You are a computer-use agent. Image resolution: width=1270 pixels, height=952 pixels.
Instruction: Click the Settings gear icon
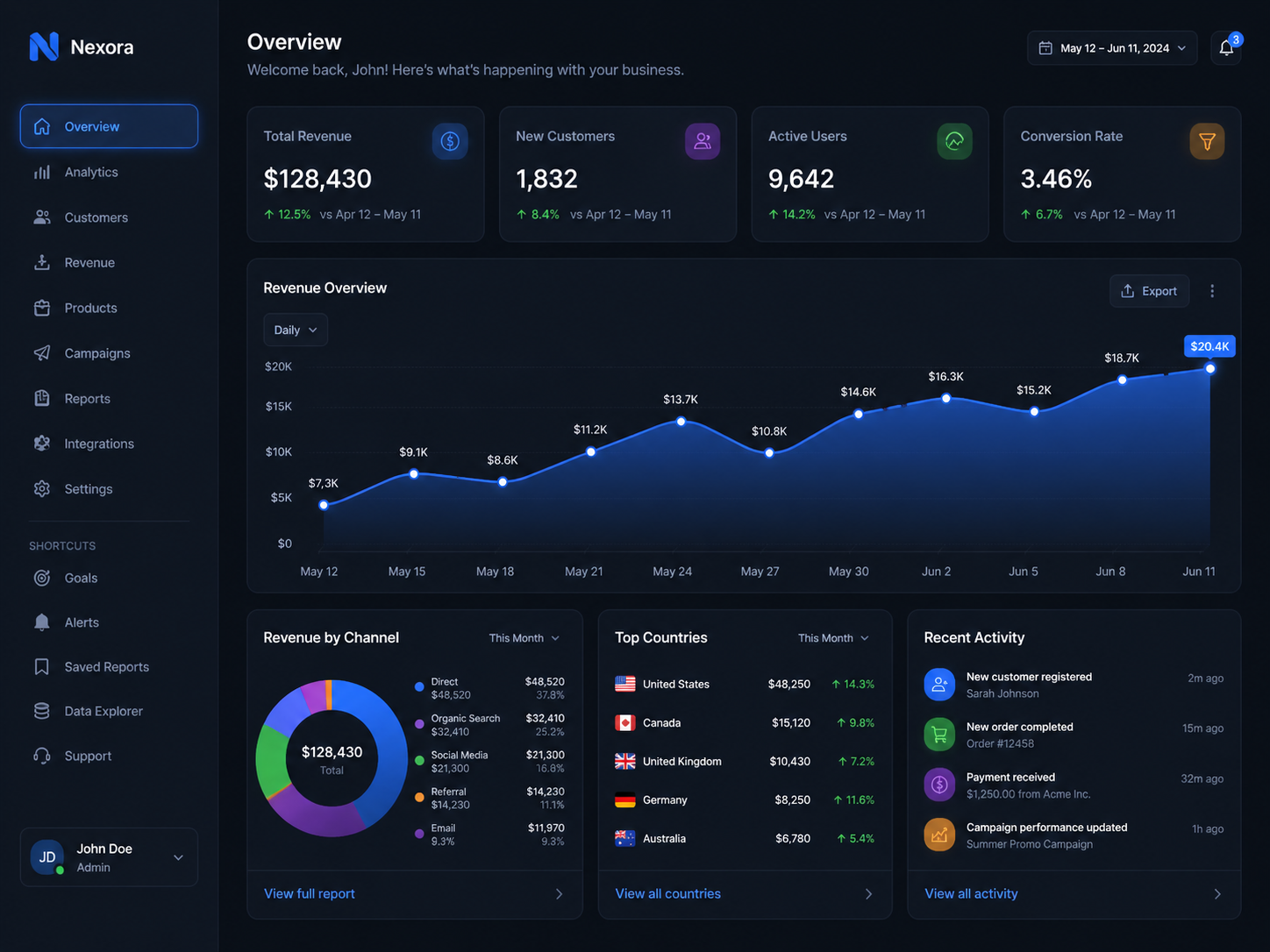pyautogui.click(x=41, y=489)
